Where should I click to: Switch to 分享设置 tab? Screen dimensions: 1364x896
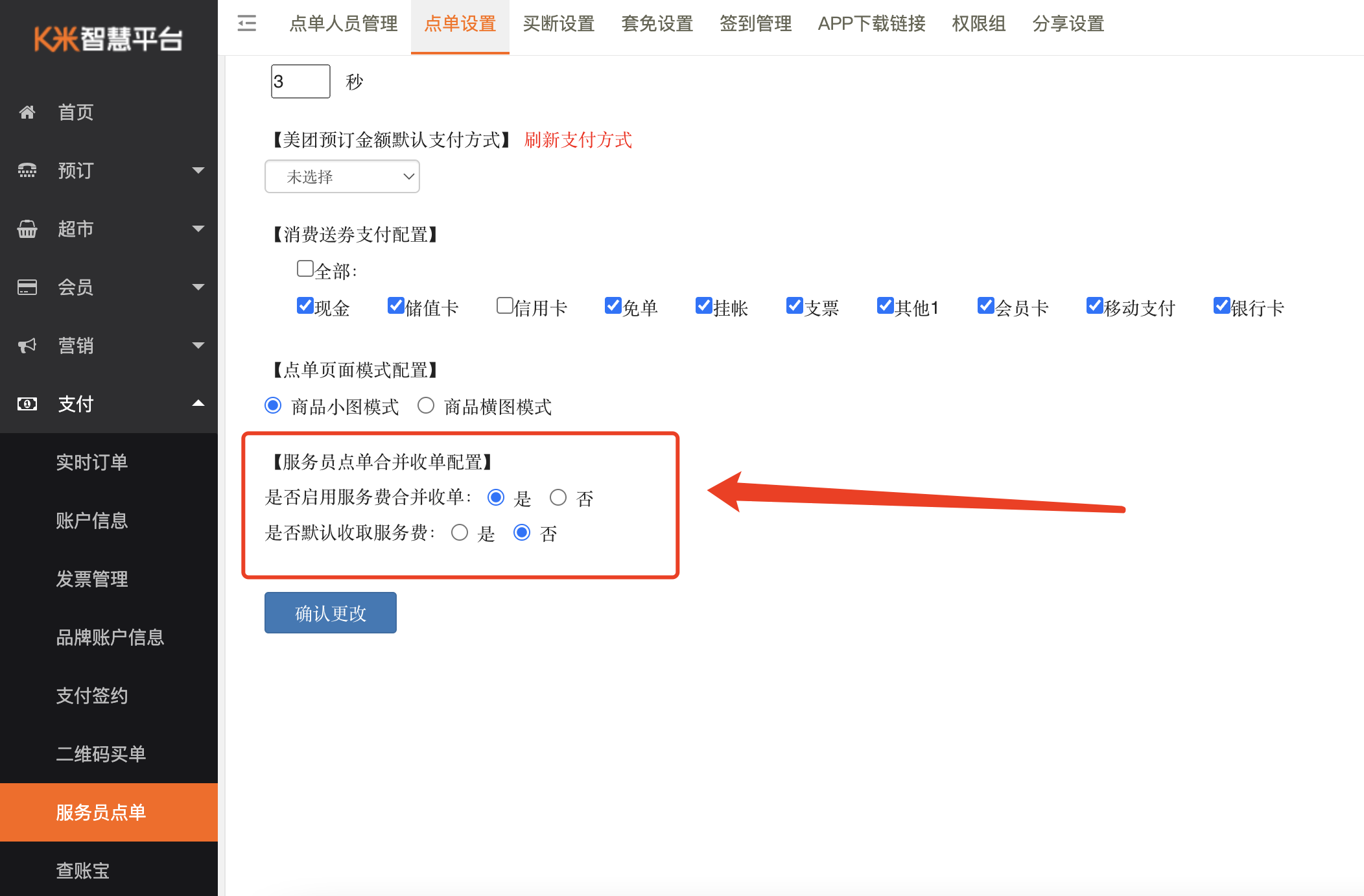click(x=1068, y=24)
